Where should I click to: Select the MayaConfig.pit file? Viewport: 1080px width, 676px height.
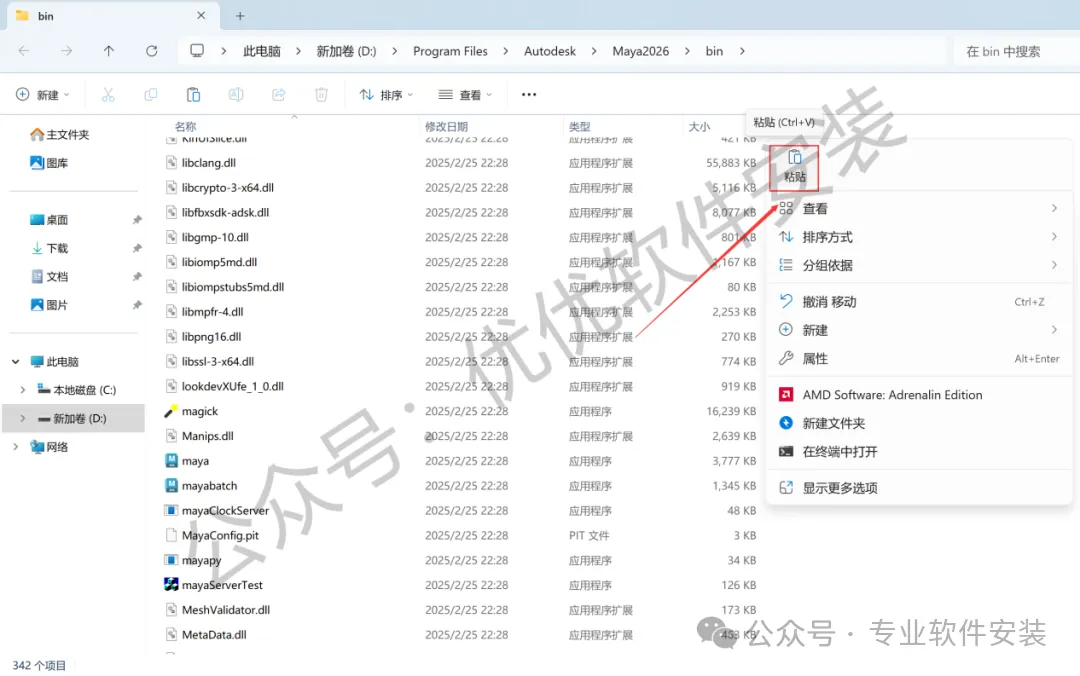point(220,535)
